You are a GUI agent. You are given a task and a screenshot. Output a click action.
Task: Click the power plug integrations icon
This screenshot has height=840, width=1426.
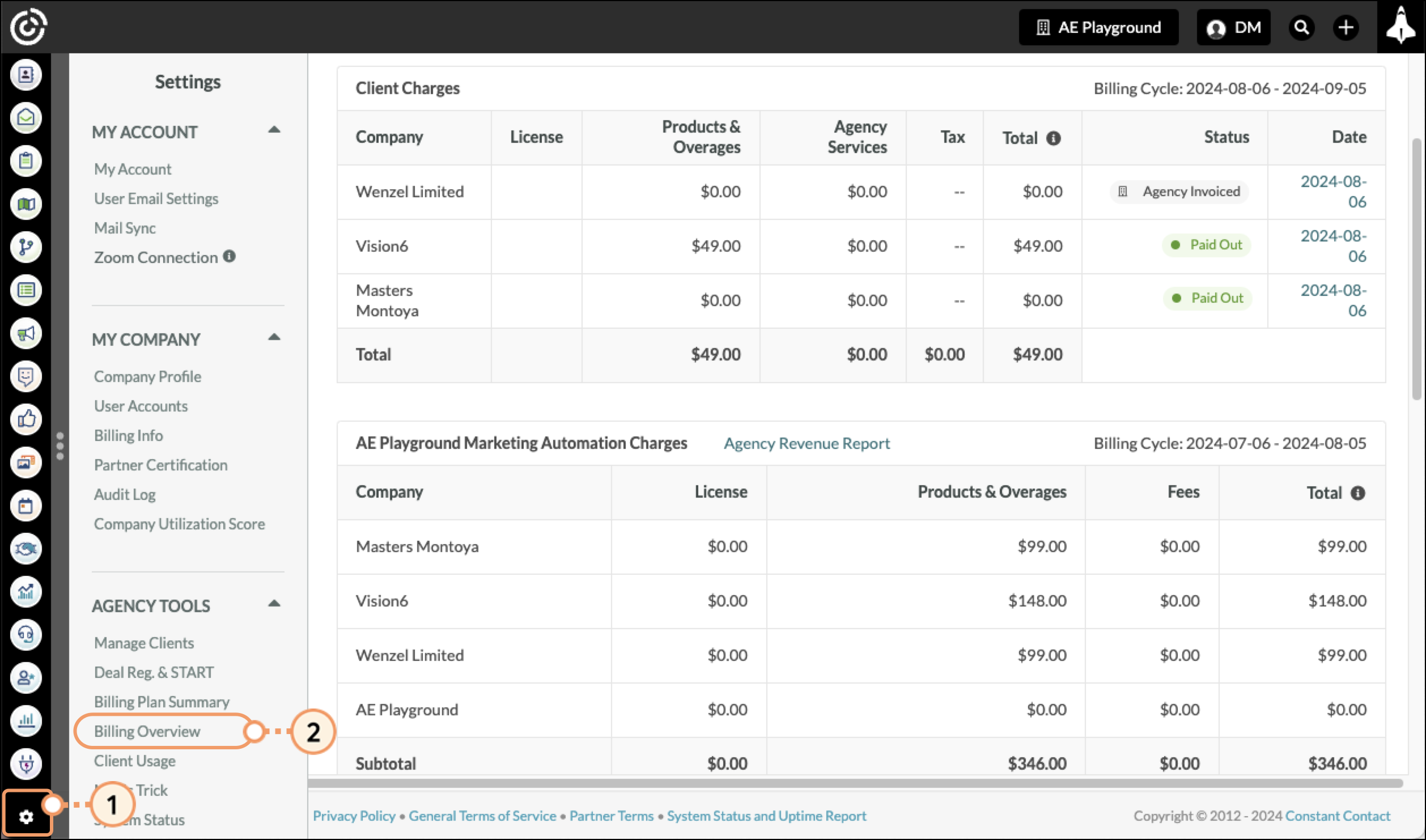coord(26,764)
